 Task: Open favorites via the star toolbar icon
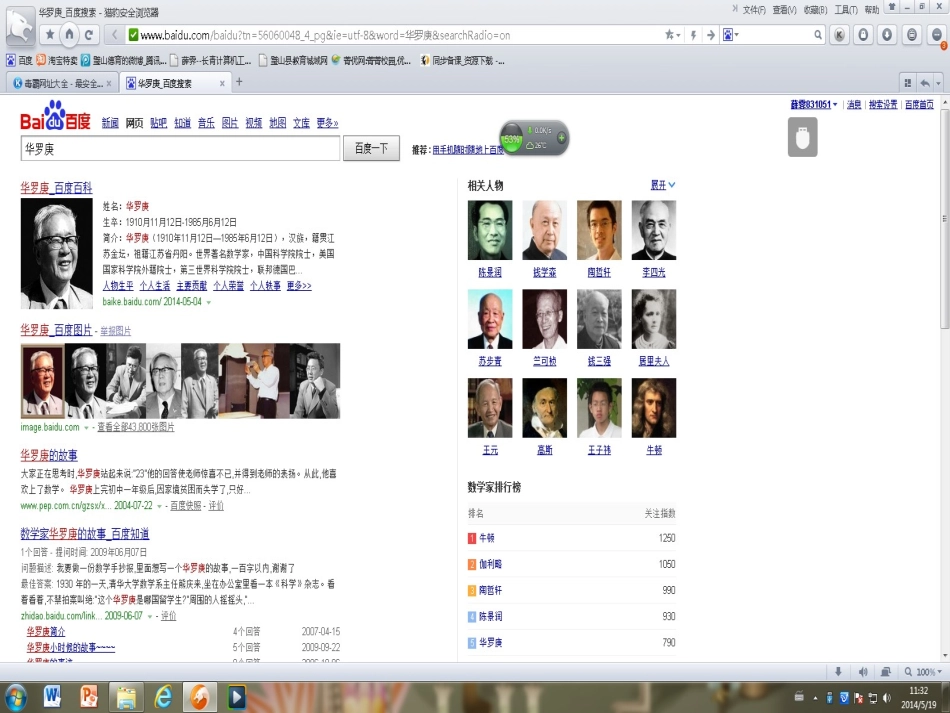click(x=50, y=35)
